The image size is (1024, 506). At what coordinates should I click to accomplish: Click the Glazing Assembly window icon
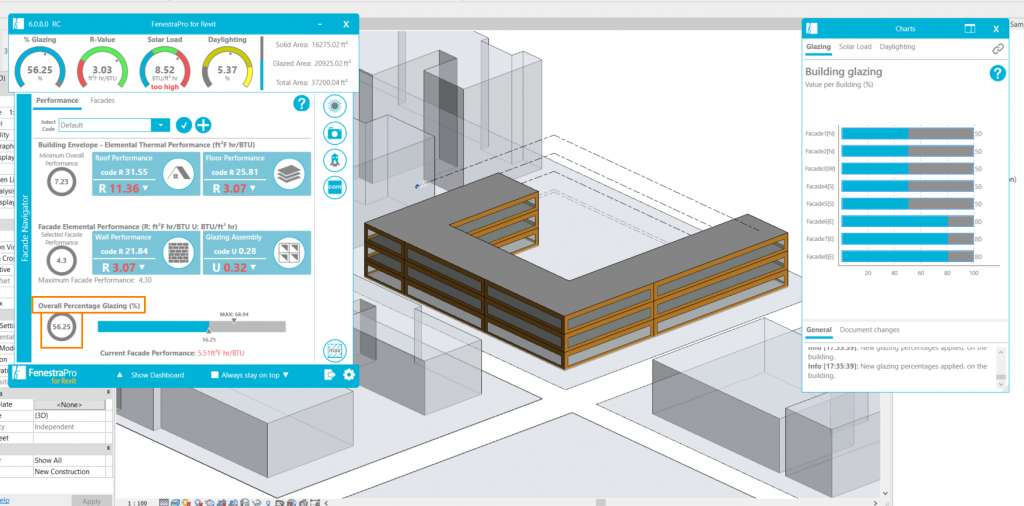(287, 253)
